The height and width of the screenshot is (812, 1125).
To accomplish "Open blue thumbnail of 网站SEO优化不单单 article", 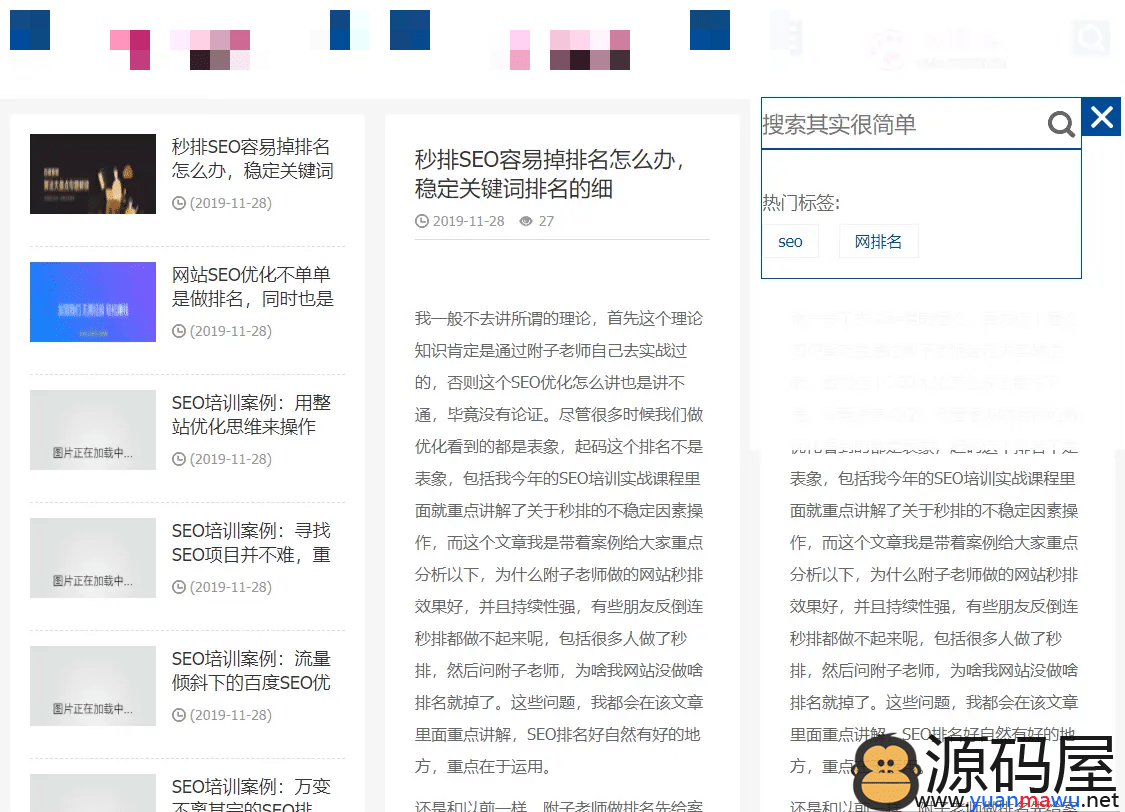I will click(93, 302).
